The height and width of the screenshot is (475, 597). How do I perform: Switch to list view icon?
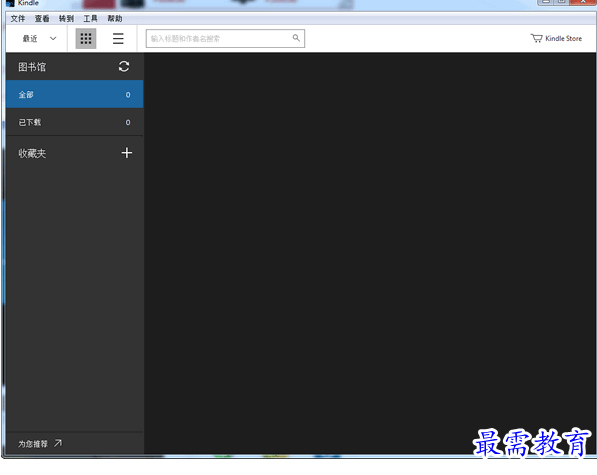(118, 38)
